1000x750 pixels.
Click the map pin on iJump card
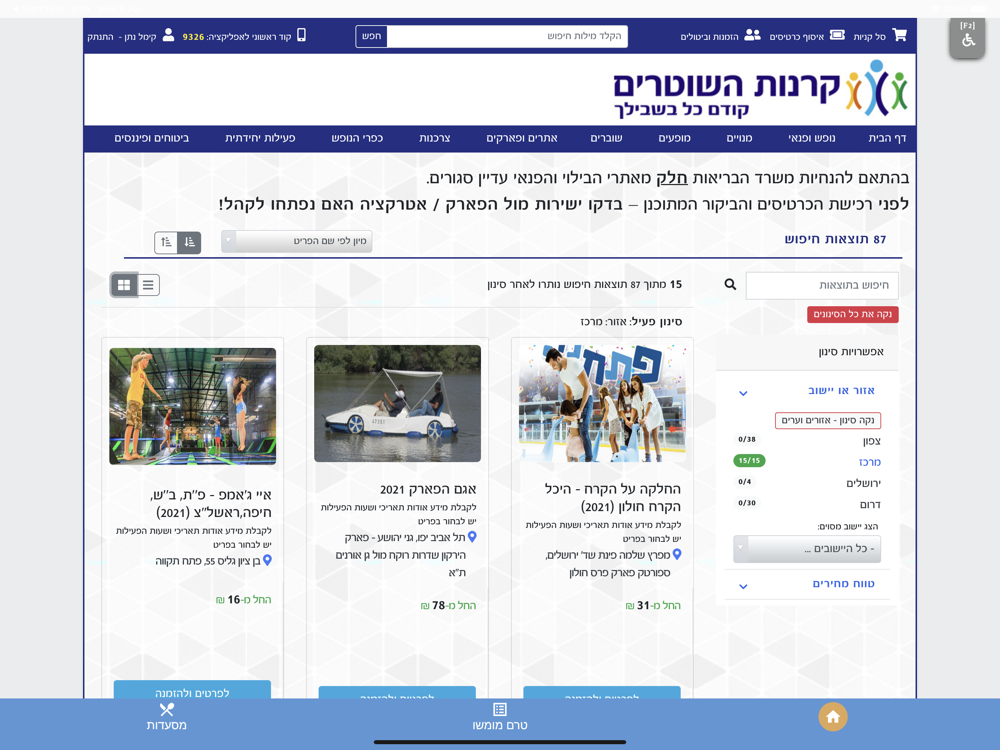tap(267, 561)
